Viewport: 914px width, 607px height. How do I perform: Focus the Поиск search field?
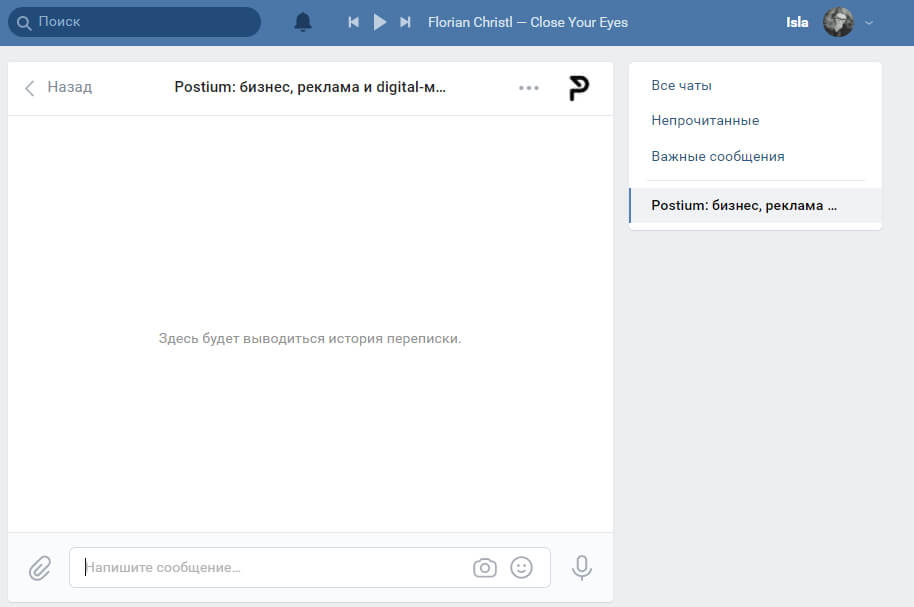pos(140,22)
